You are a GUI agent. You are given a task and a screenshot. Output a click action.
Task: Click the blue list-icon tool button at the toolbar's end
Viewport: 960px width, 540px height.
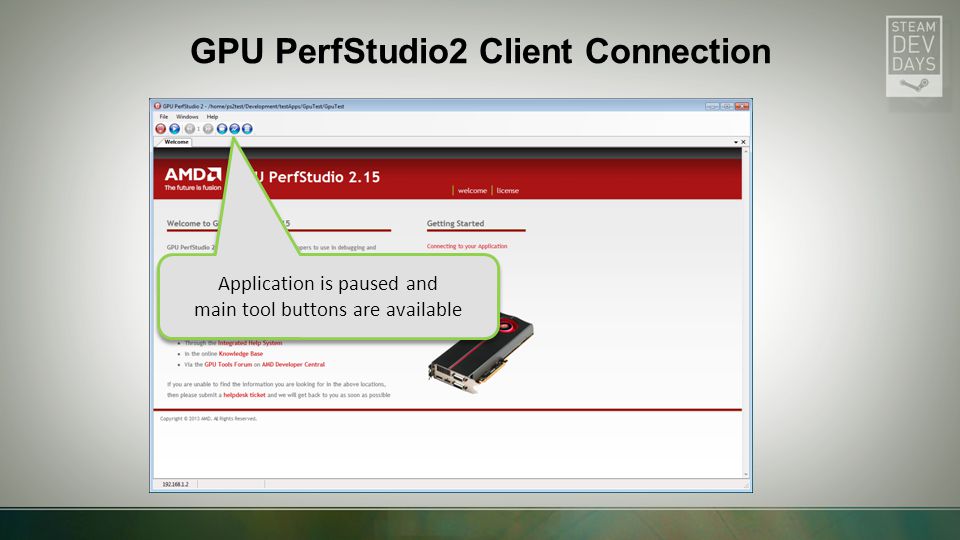pyautogui.click(x=247, y=129)
